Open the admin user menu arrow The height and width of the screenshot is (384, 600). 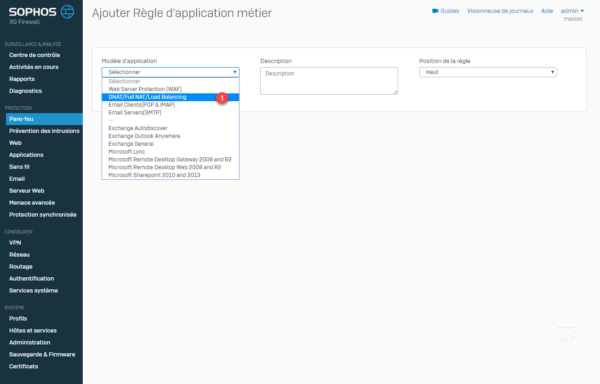(582, 11)
